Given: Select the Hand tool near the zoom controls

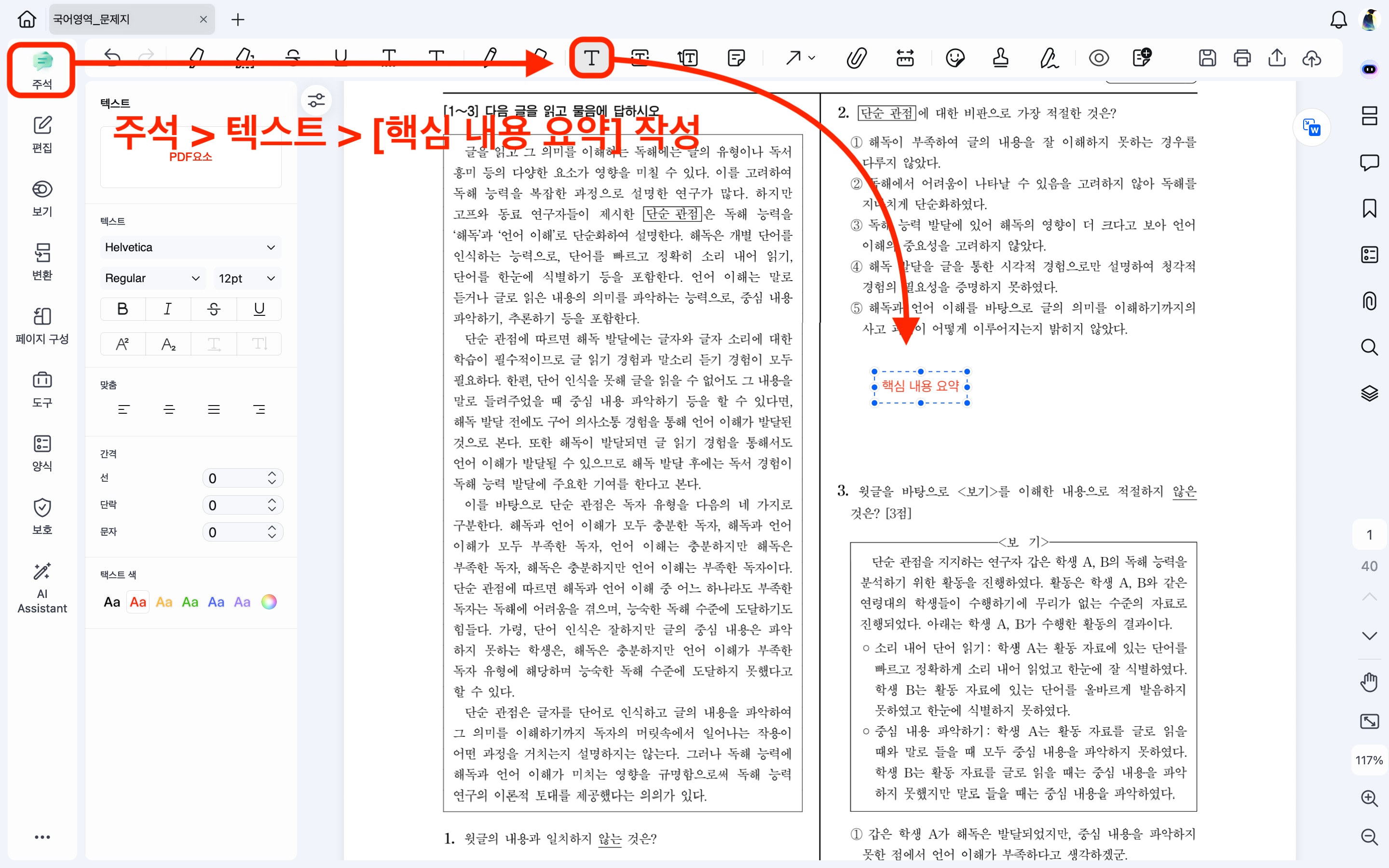Looking at the screenshot, I should click(x=1370, y=682).
